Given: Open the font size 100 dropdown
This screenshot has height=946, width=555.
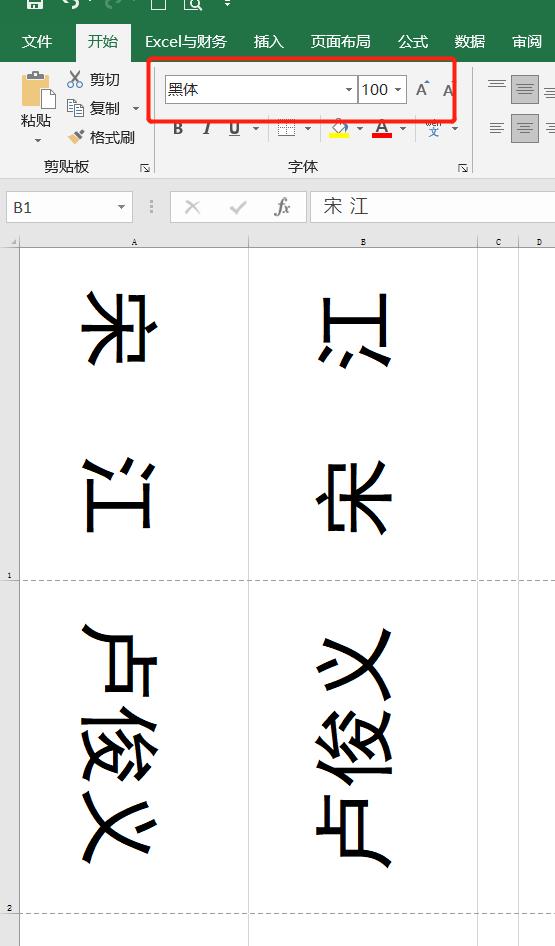Looking at the screenshot, I should pyautogui.click(x=398, y=90).
